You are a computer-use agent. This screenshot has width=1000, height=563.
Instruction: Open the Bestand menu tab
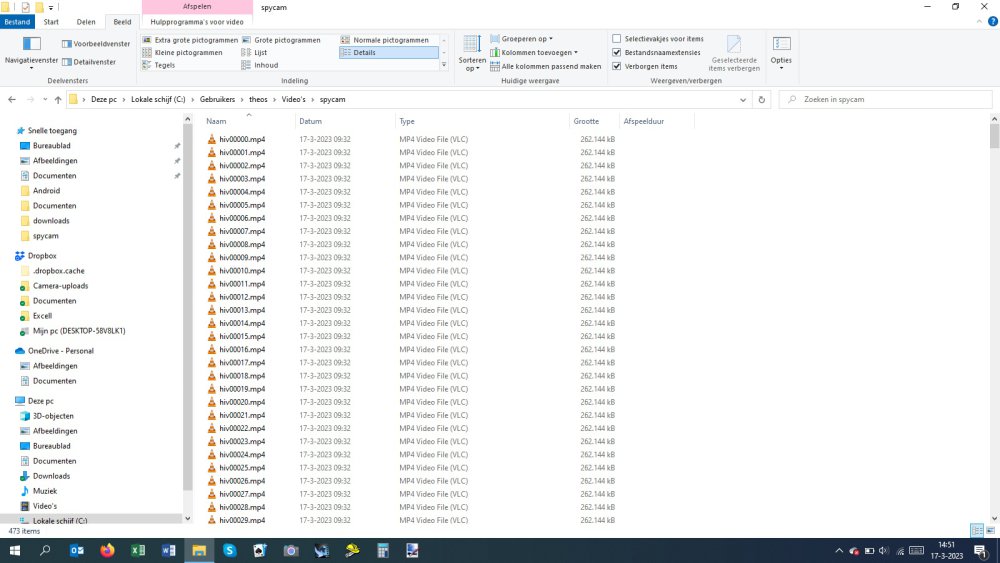[x=17, y=21]
